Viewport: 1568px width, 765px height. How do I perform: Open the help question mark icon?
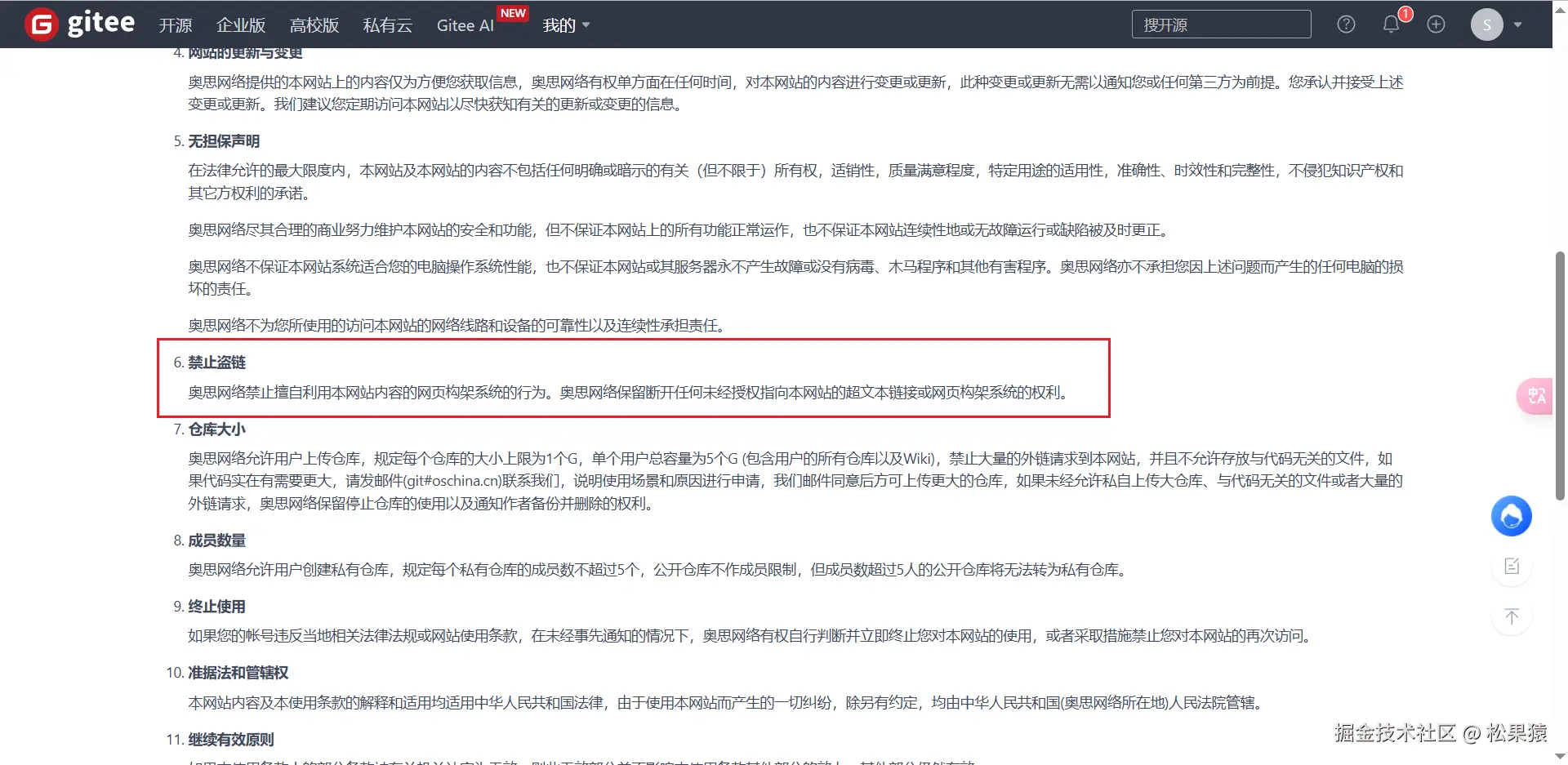pyautogui.click(x=1346, y=24)
